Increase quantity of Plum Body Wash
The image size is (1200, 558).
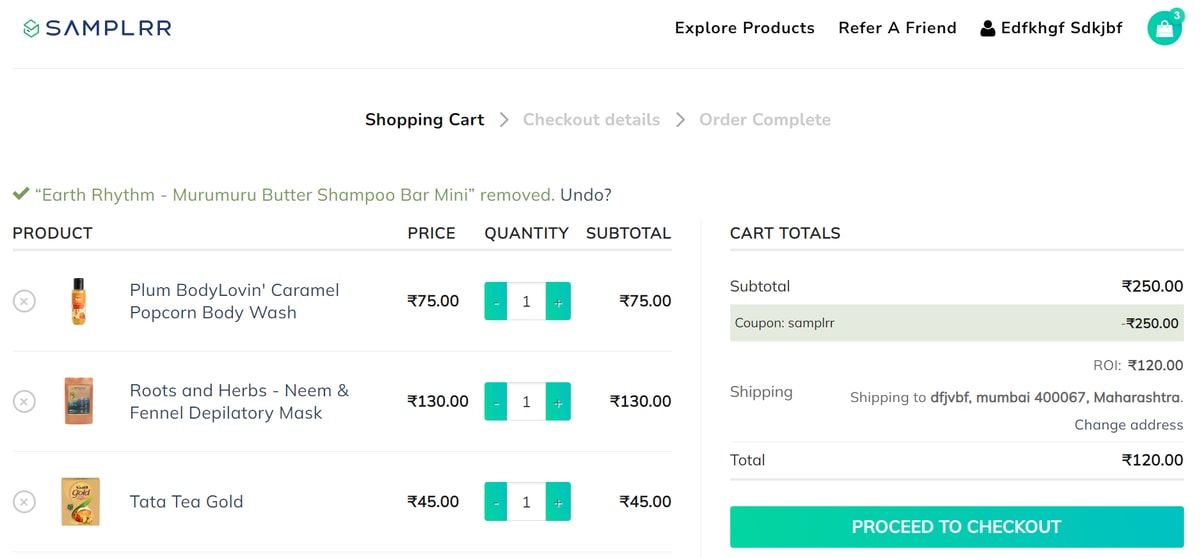[558, 302]
